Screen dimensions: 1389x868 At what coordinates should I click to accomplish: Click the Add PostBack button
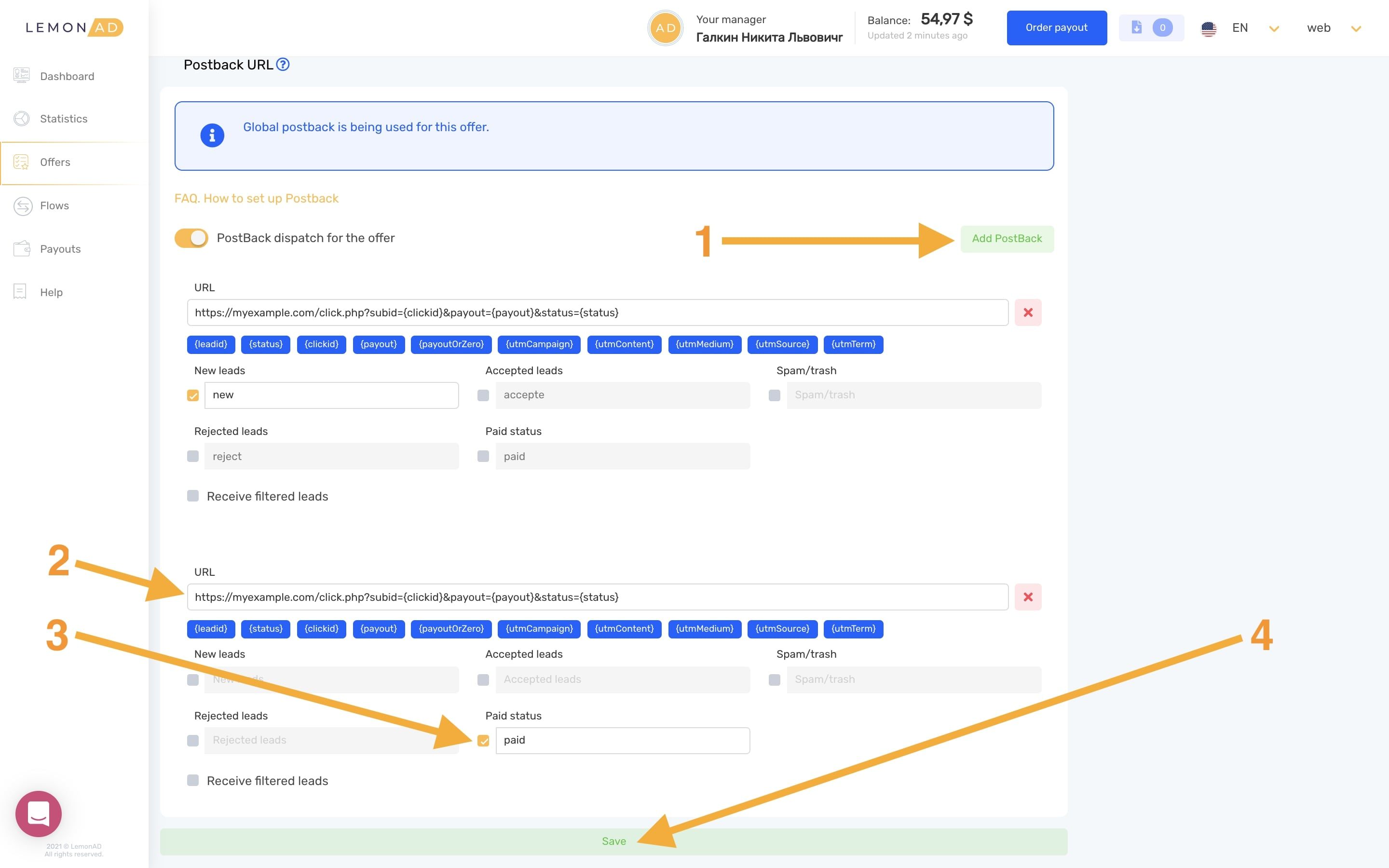(x=1007, y=239)
